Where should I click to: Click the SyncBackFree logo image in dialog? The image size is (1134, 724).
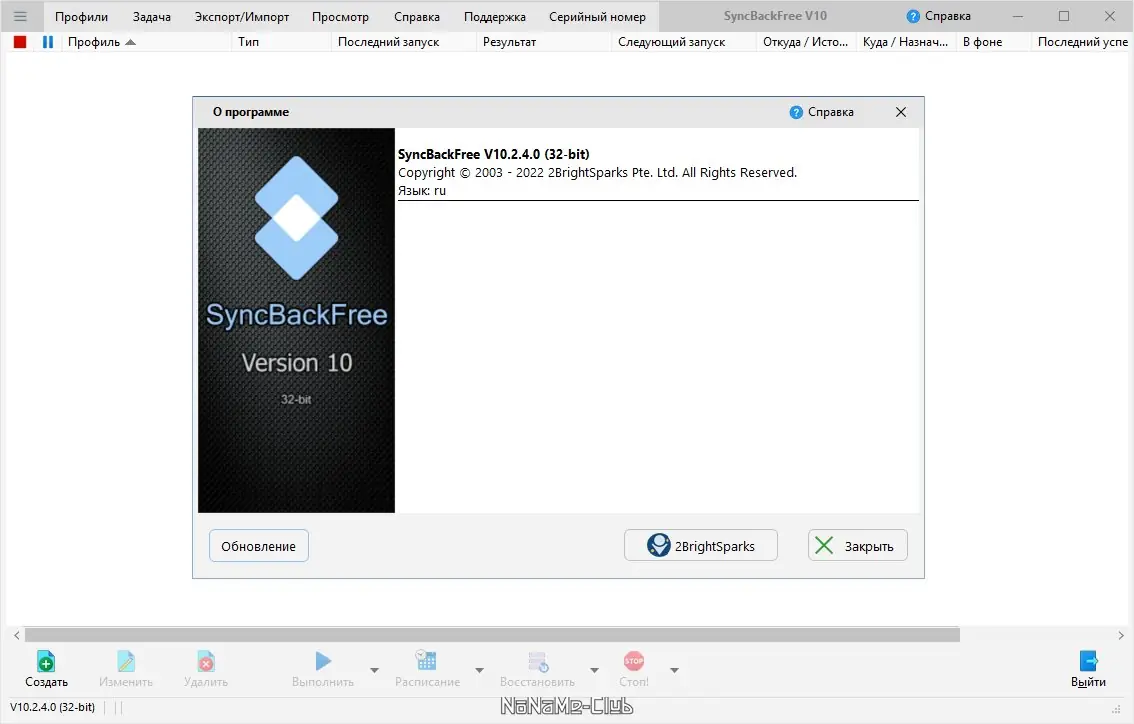coord(297,320)
